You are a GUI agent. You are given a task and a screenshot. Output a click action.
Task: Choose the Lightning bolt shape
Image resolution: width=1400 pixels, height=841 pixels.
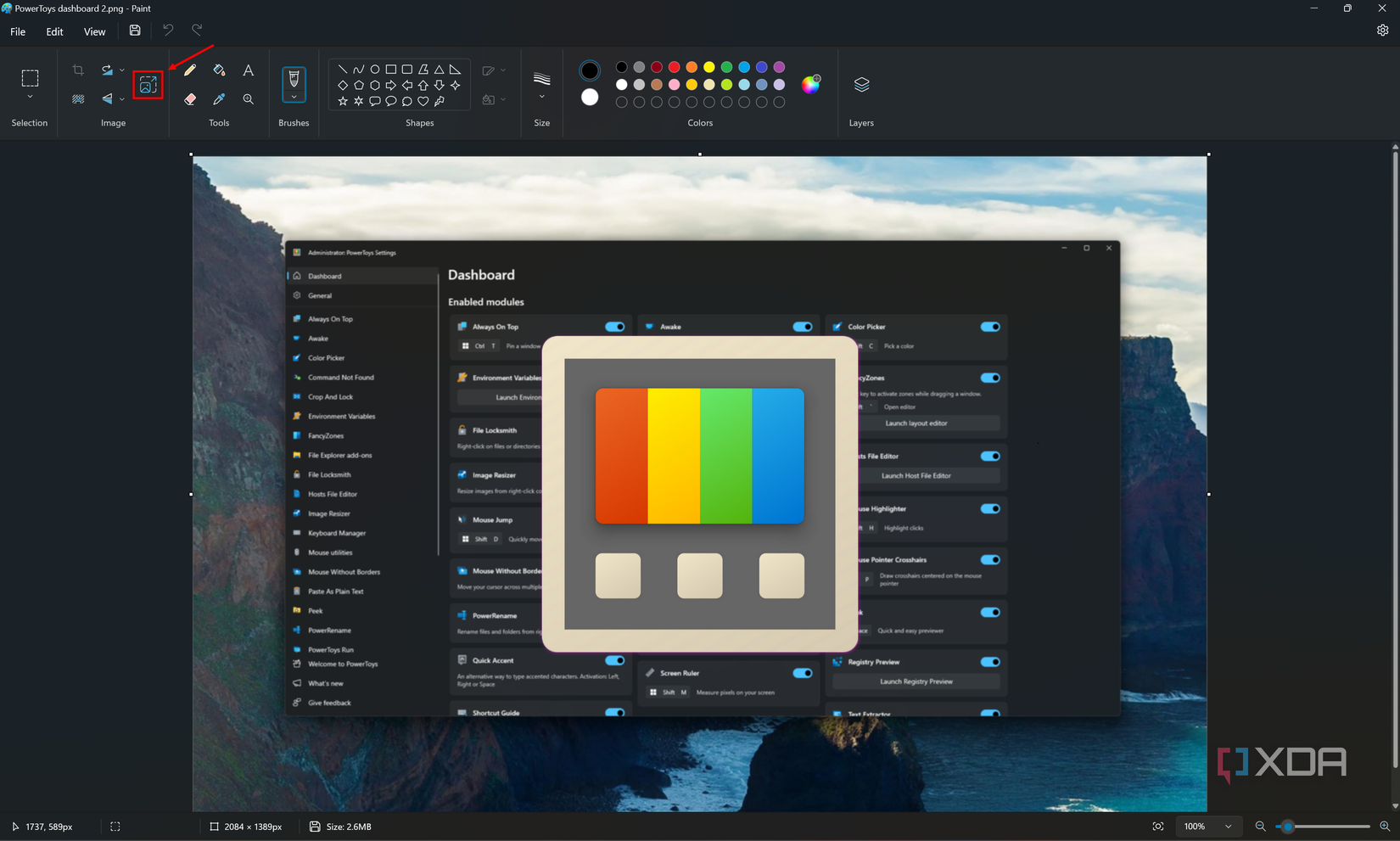point(440,101)
